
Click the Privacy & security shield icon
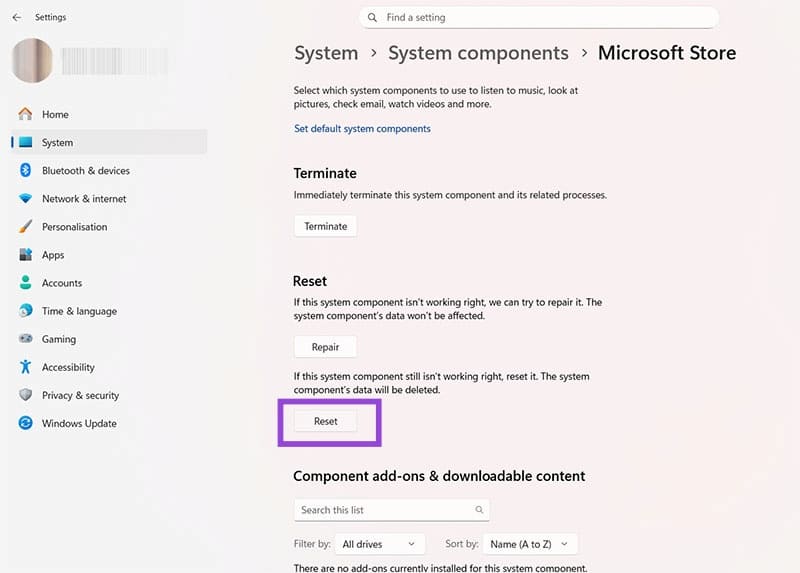click(26, 394)
